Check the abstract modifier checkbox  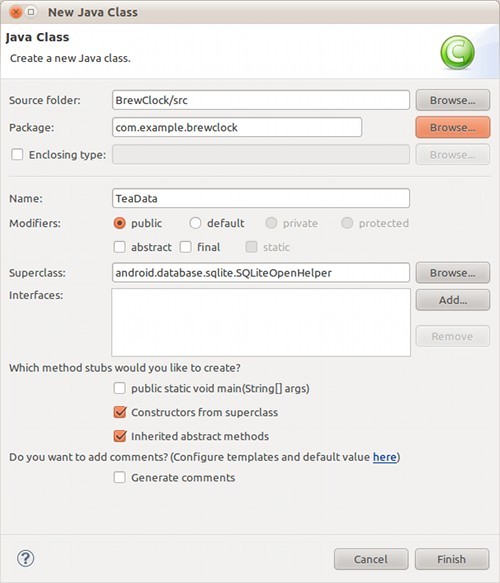point(119,247)
